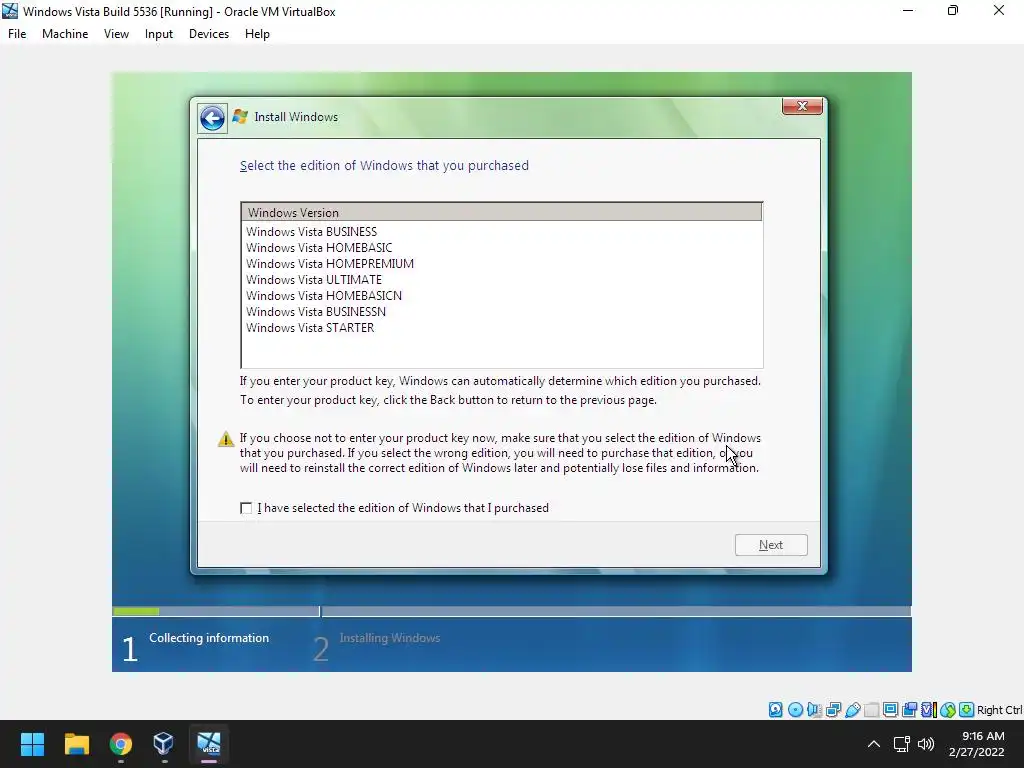Screen dimensions: 1024x768
Task: Open the Help menu
Action: point(257,34)
